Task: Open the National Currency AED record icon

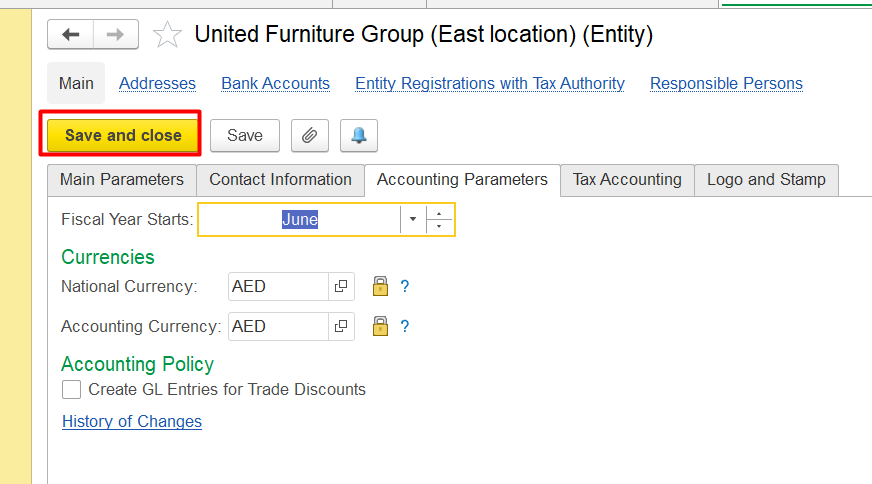Action: point(341,287)
